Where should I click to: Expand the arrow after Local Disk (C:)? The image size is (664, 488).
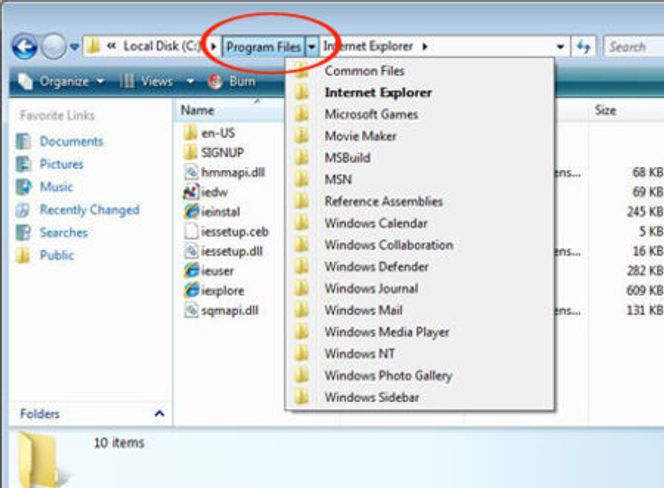pos(214,46)
